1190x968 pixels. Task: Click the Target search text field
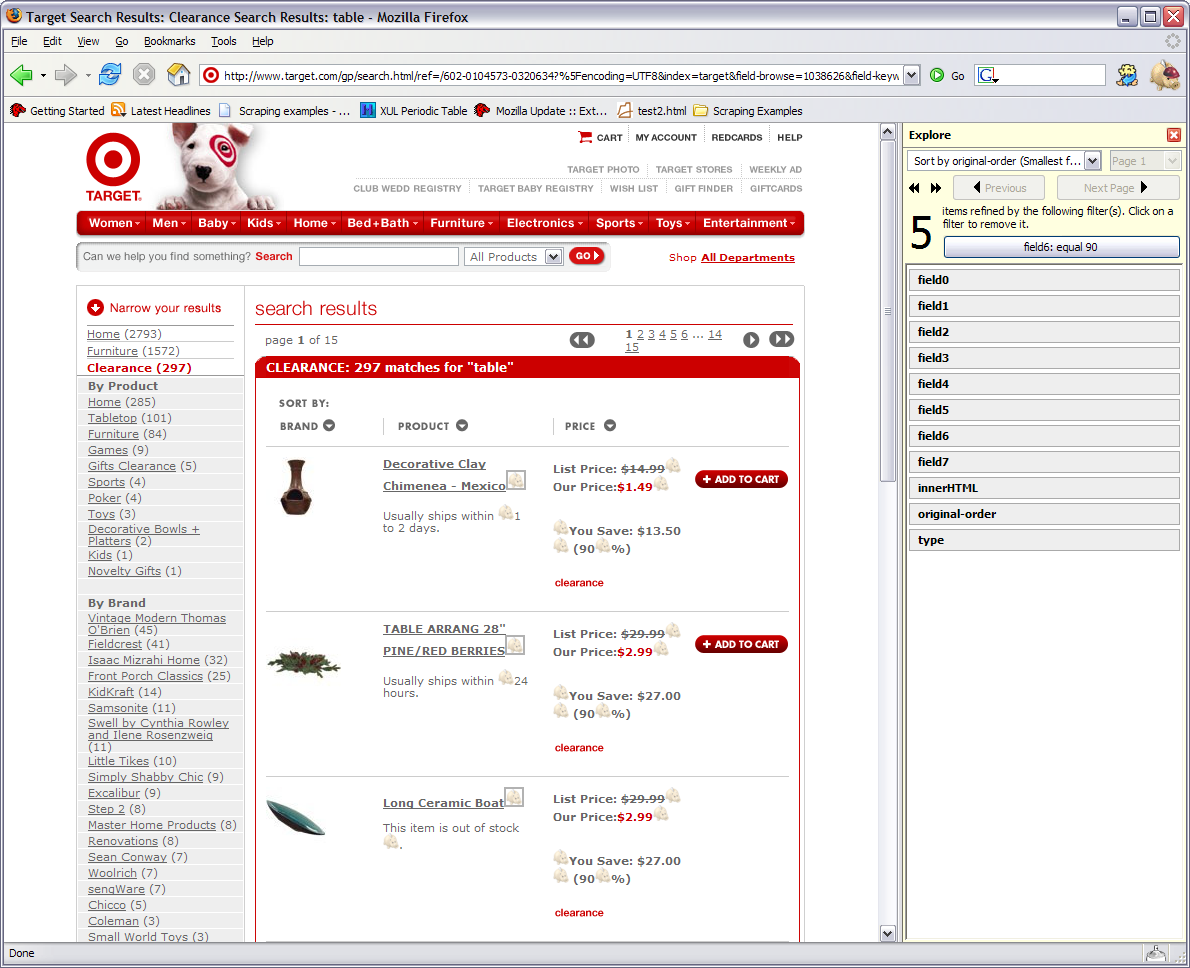378,257
